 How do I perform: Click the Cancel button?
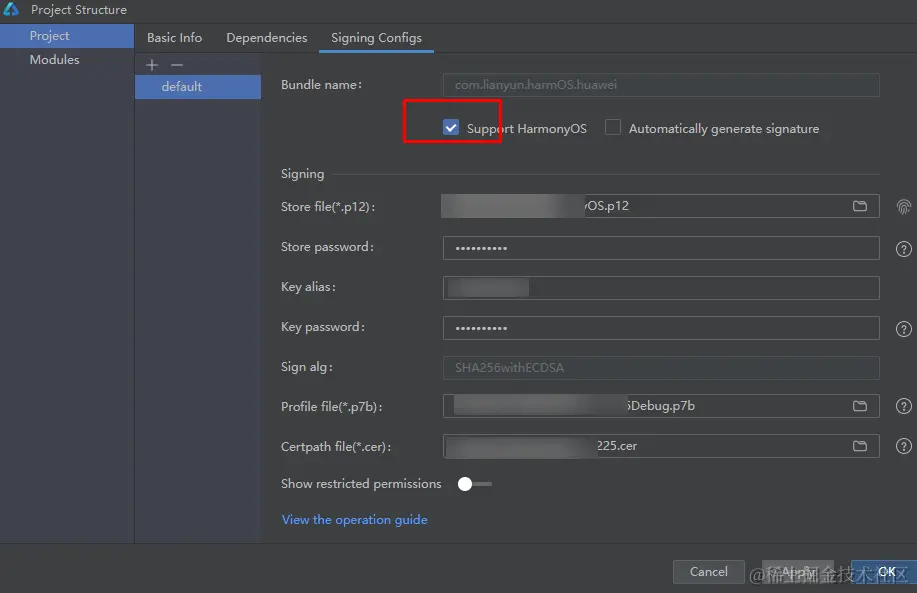[708, 571]
